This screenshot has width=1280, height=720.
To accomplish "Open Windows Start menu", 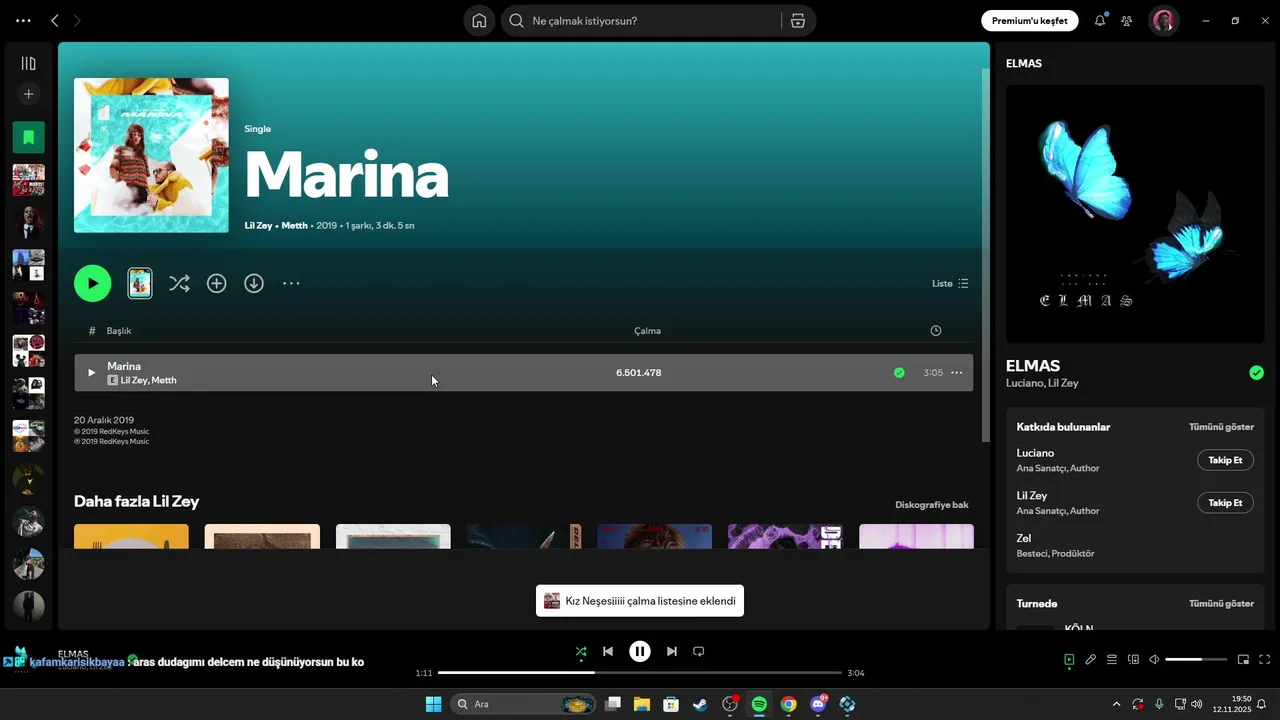I will coord(433,704).
